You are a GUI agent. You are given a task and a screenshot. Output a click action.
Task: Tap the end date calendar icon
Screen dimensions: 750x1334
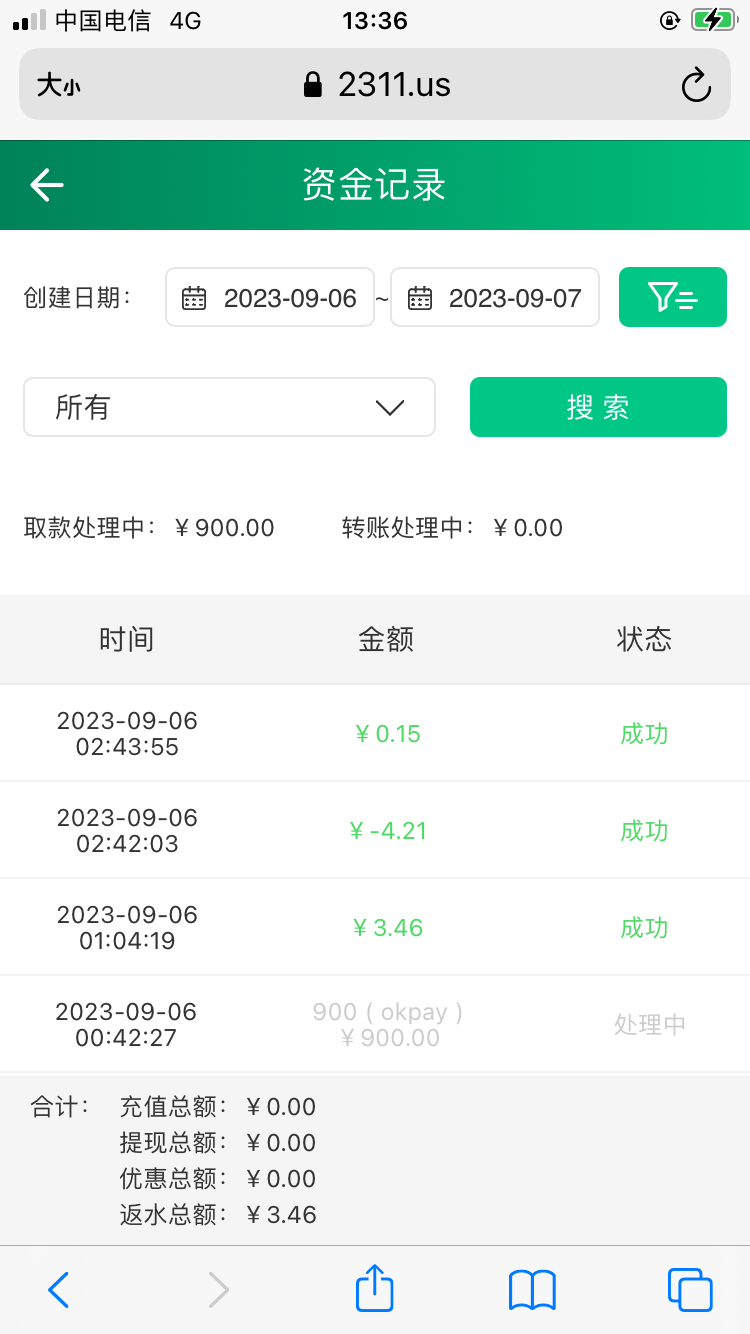point(420,298)
